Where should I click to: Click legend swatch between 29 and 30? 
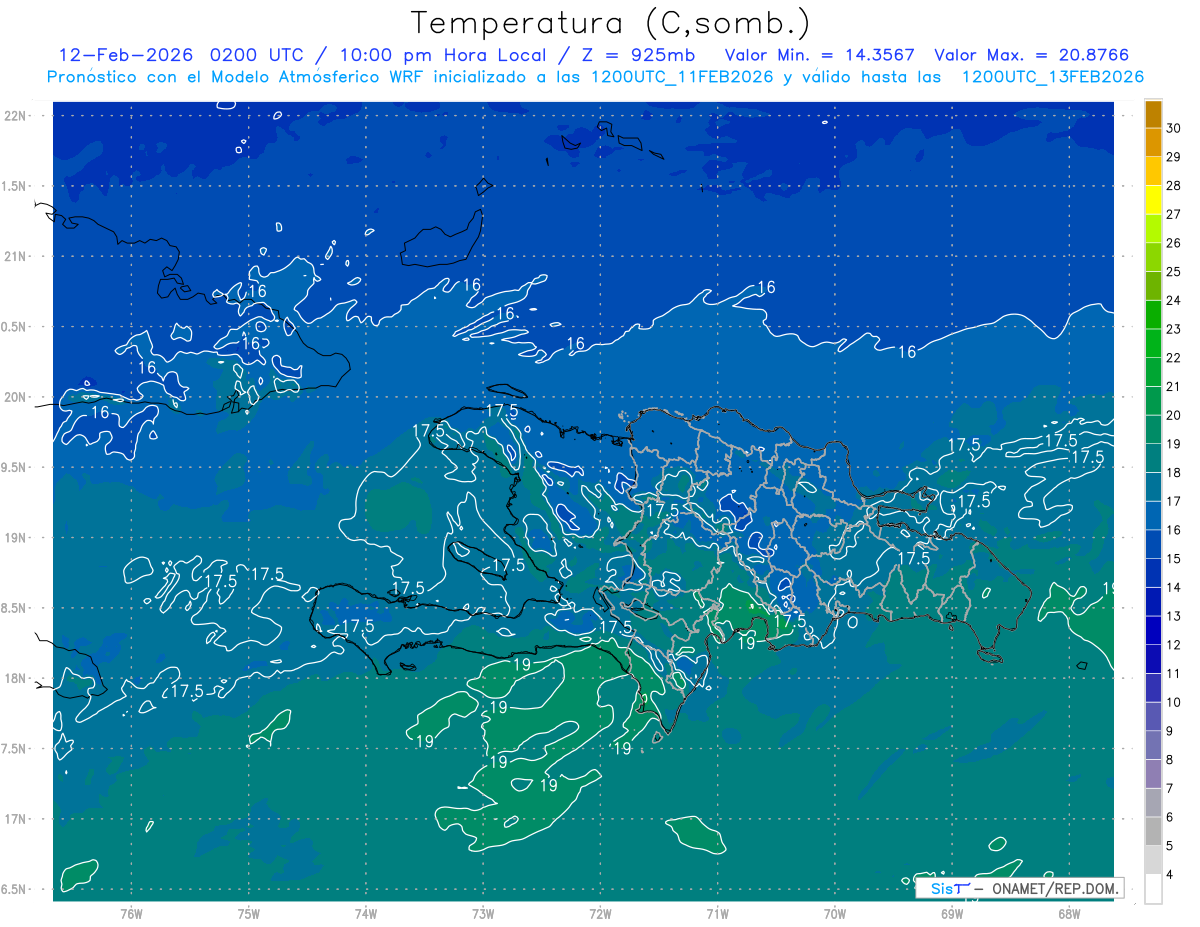(x=1153, y=142)
